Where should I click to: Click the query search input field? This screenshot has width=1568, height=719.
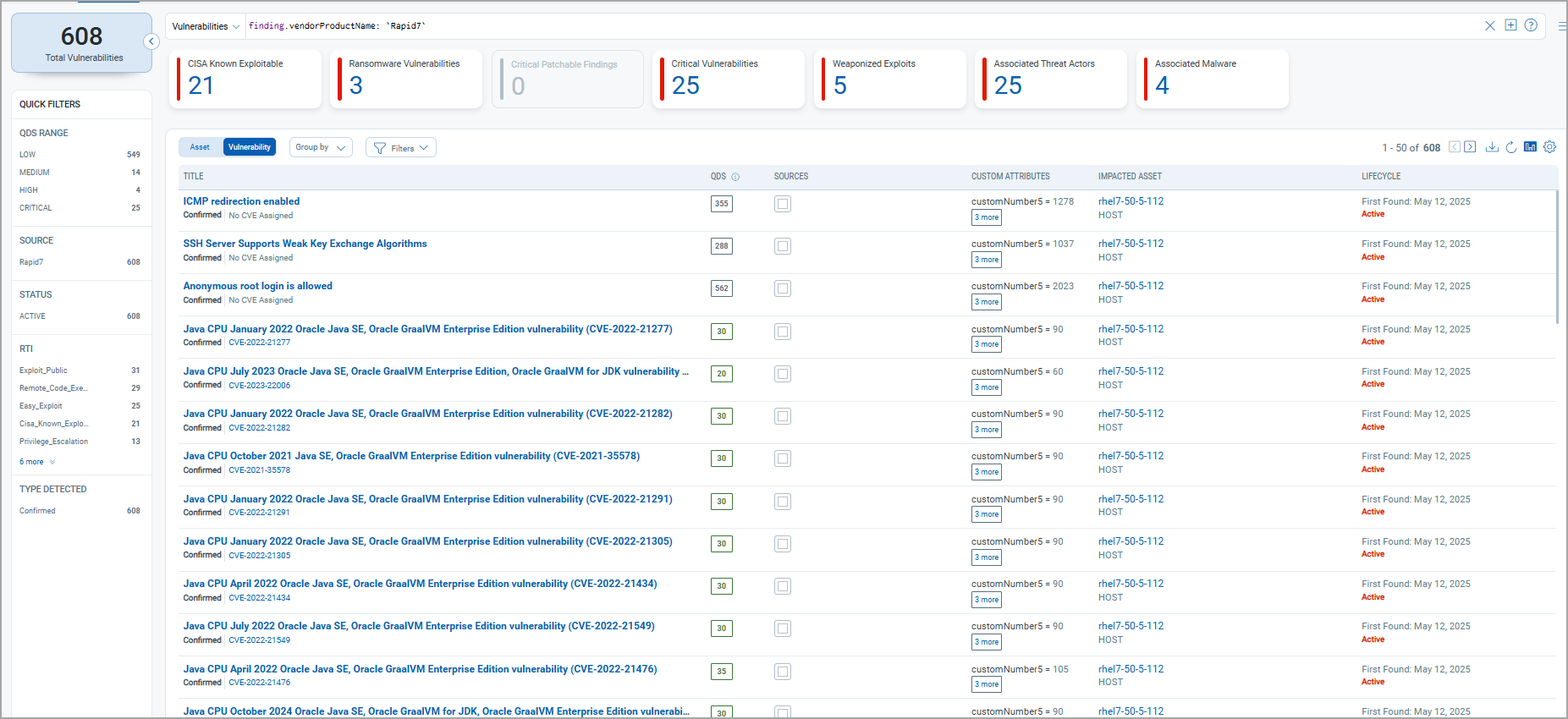point(846,26)
